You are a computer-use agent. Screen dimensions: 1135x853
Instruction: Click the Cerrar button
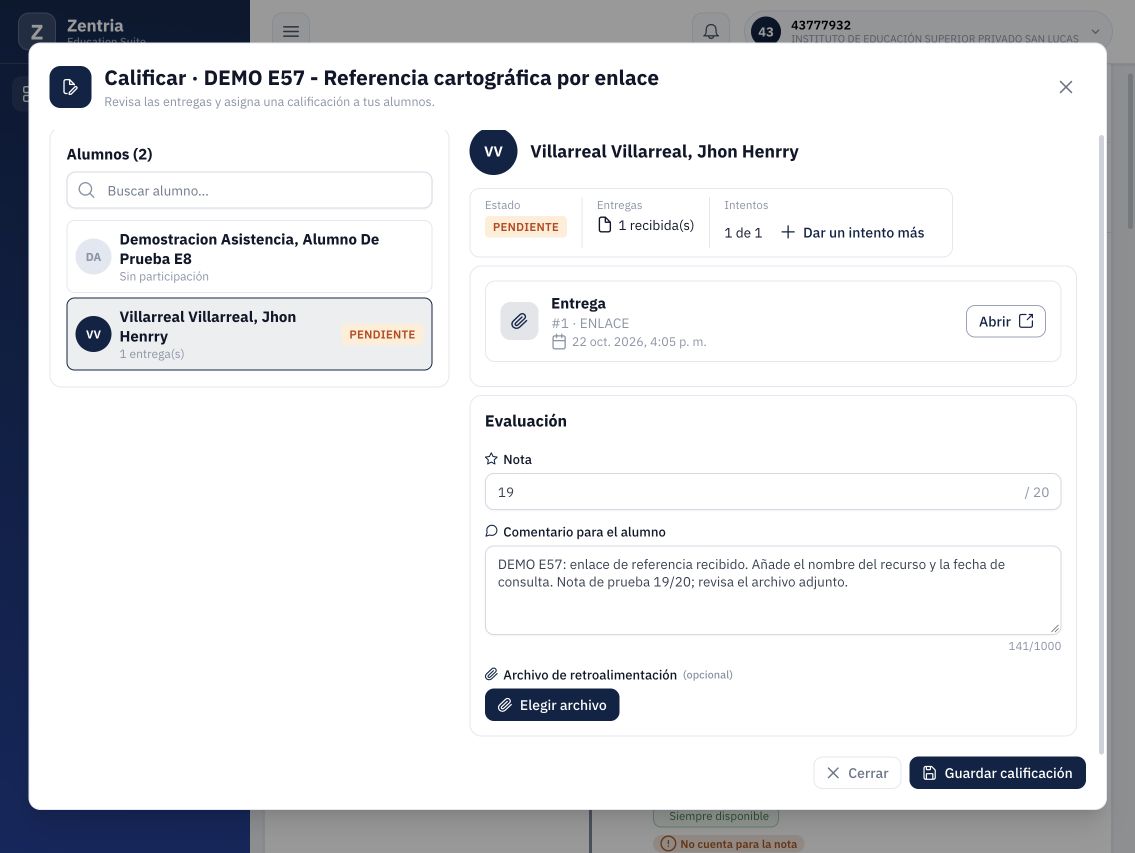(x=857, y=773)
